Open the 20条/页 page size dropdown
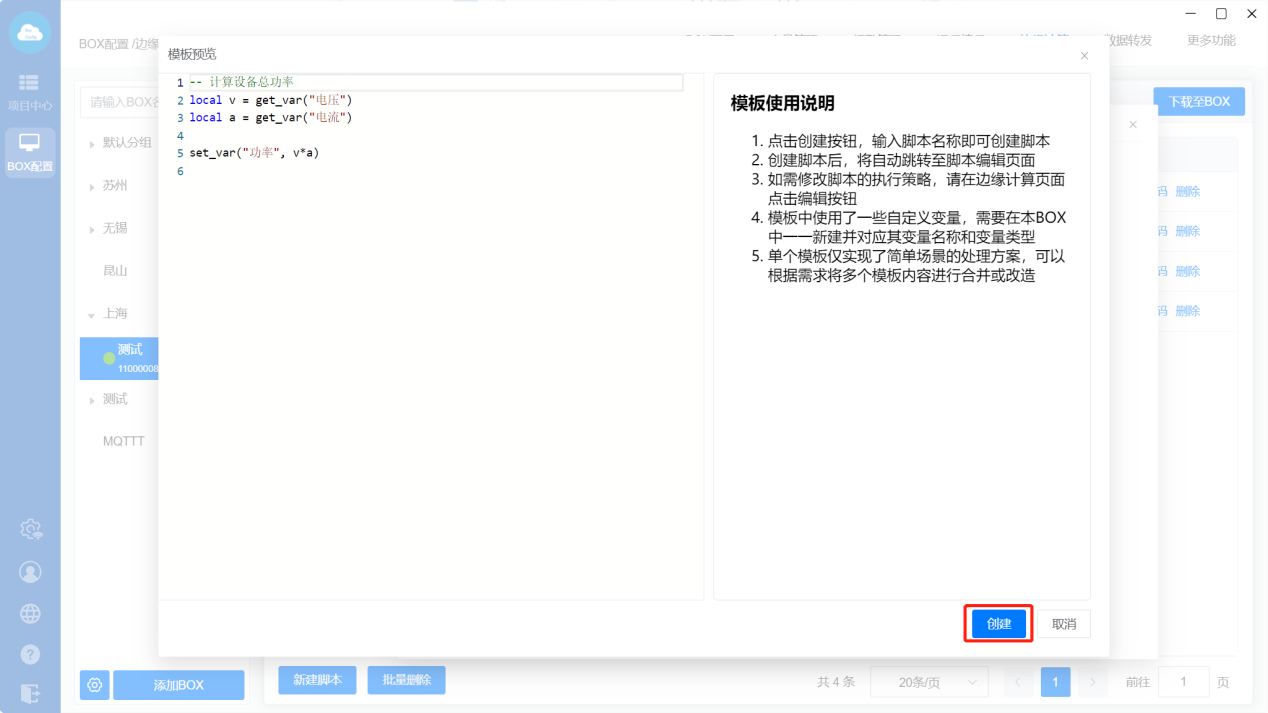Image resolution: width=1268 pixels, height=713 pixels. [x=928, y=682]
